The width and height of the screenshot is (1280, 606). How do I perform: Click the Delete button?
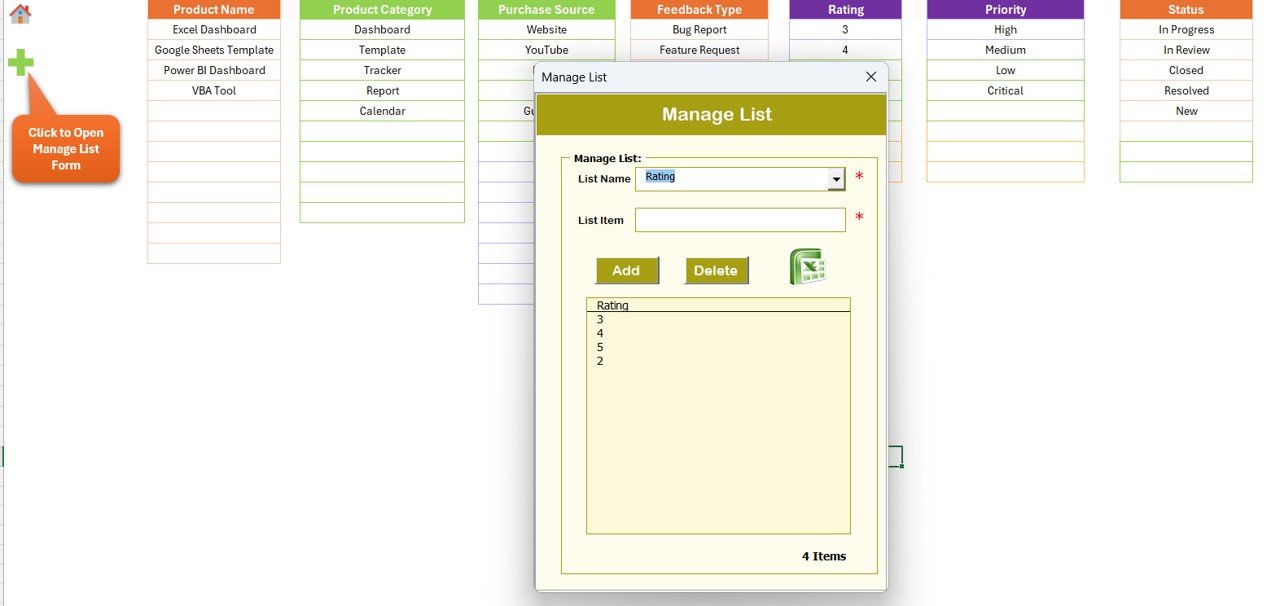coord(716,270)
